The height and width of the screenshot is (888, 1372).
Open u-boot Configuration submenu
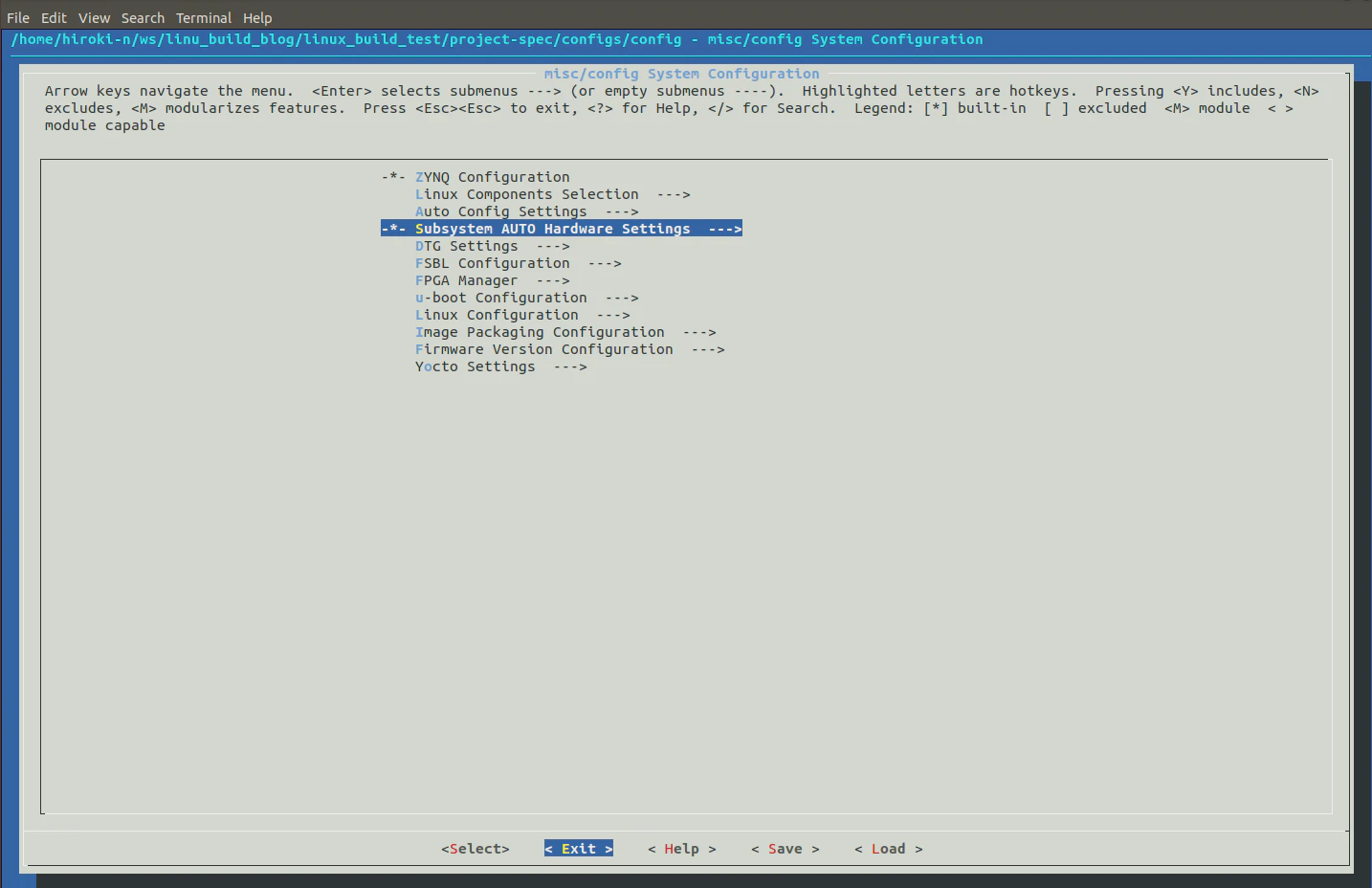tap(526, 298)
